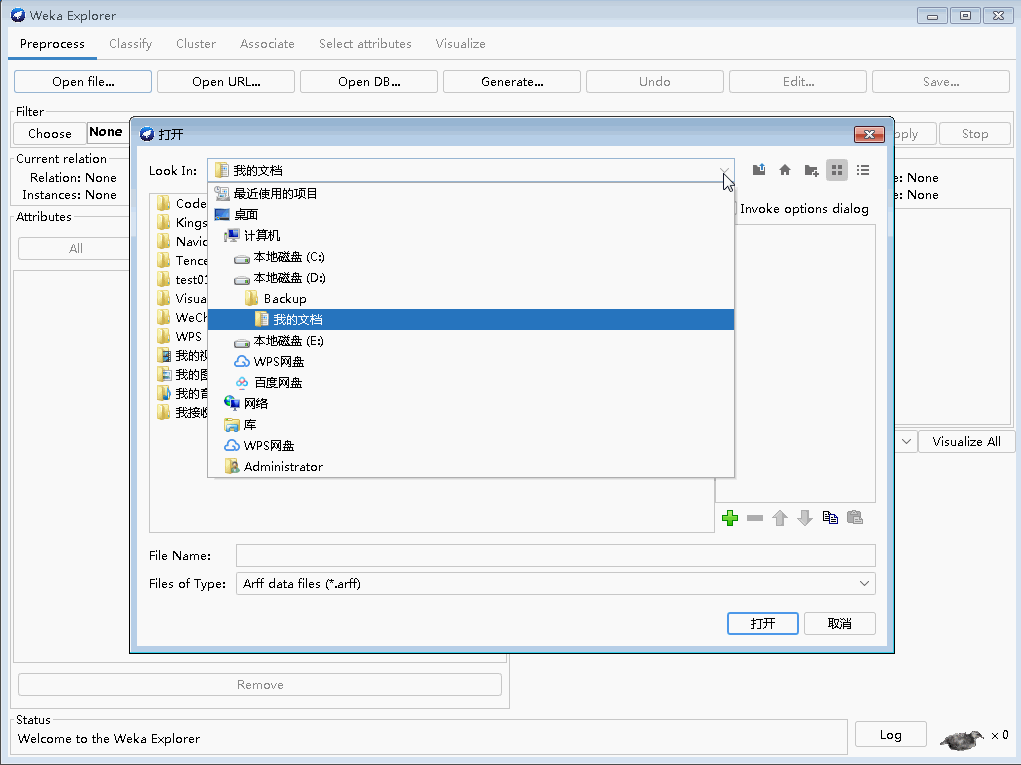Open dropdown beside Visualize All
Viewport: 1021px width, 765px height.
(906, 441)
